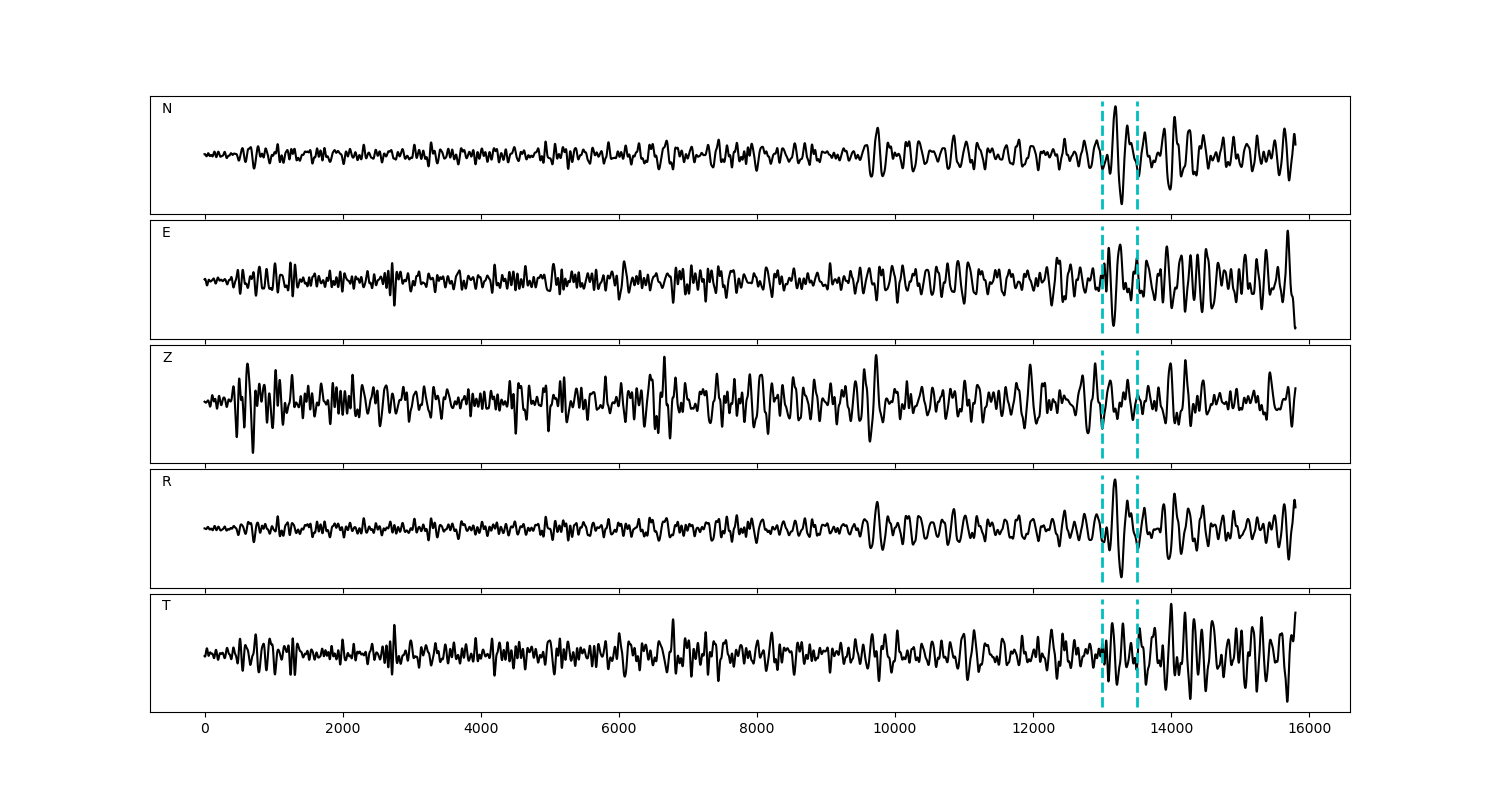The image size is (1500, 800).
Task: Click the Z channel label
Action: [167, 358]
